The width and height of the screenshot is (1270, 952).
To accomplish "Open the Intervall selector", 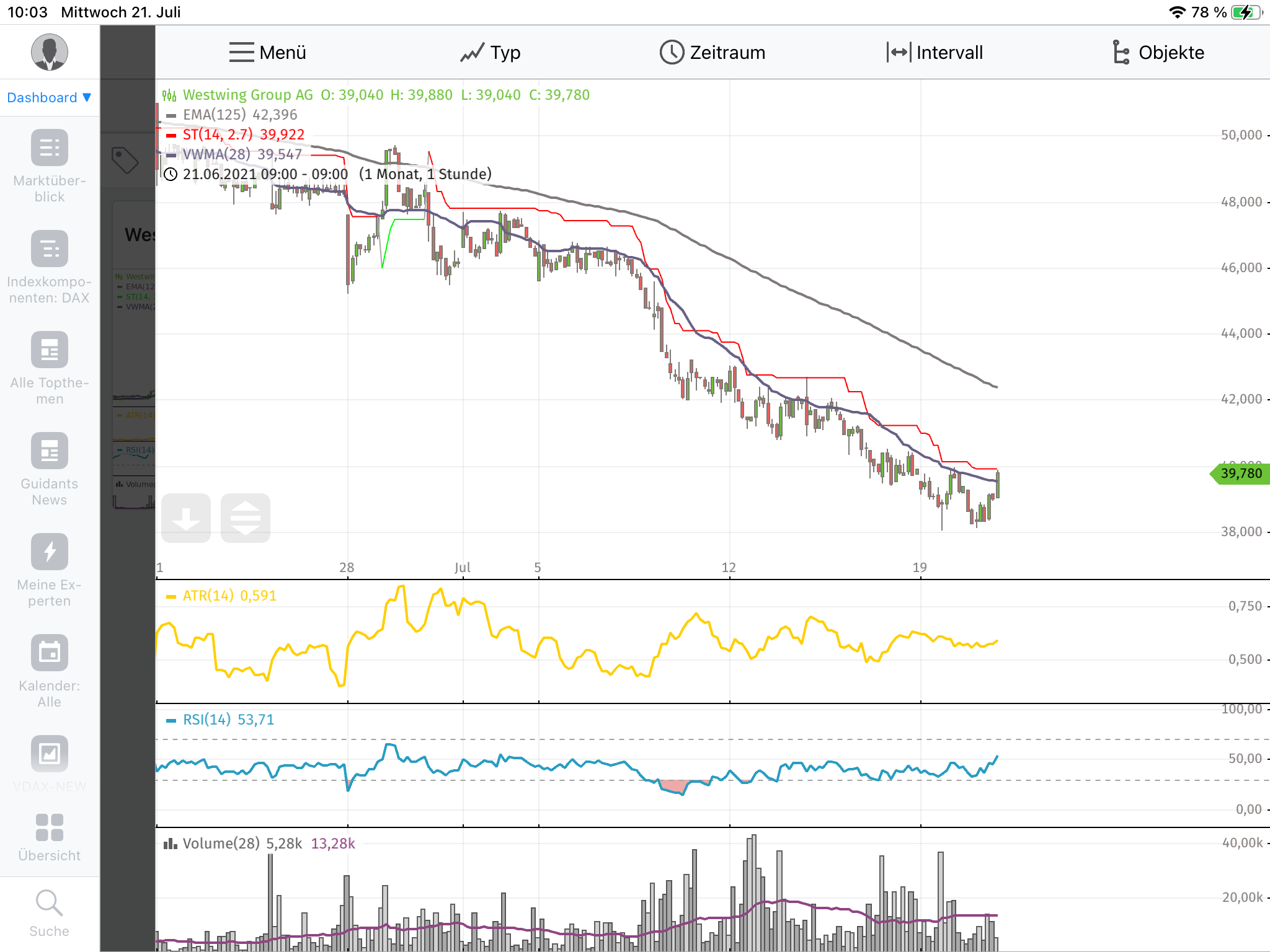I will point(935,53).
